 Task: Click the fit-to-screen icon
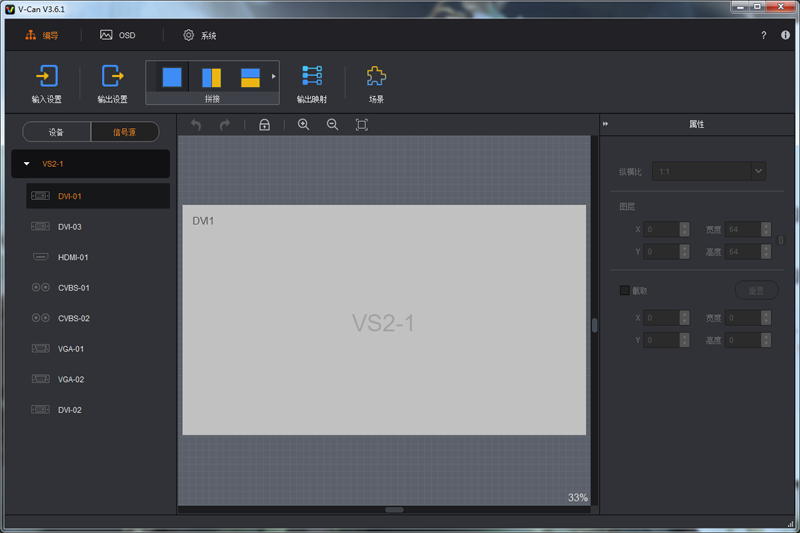(362, 125)
